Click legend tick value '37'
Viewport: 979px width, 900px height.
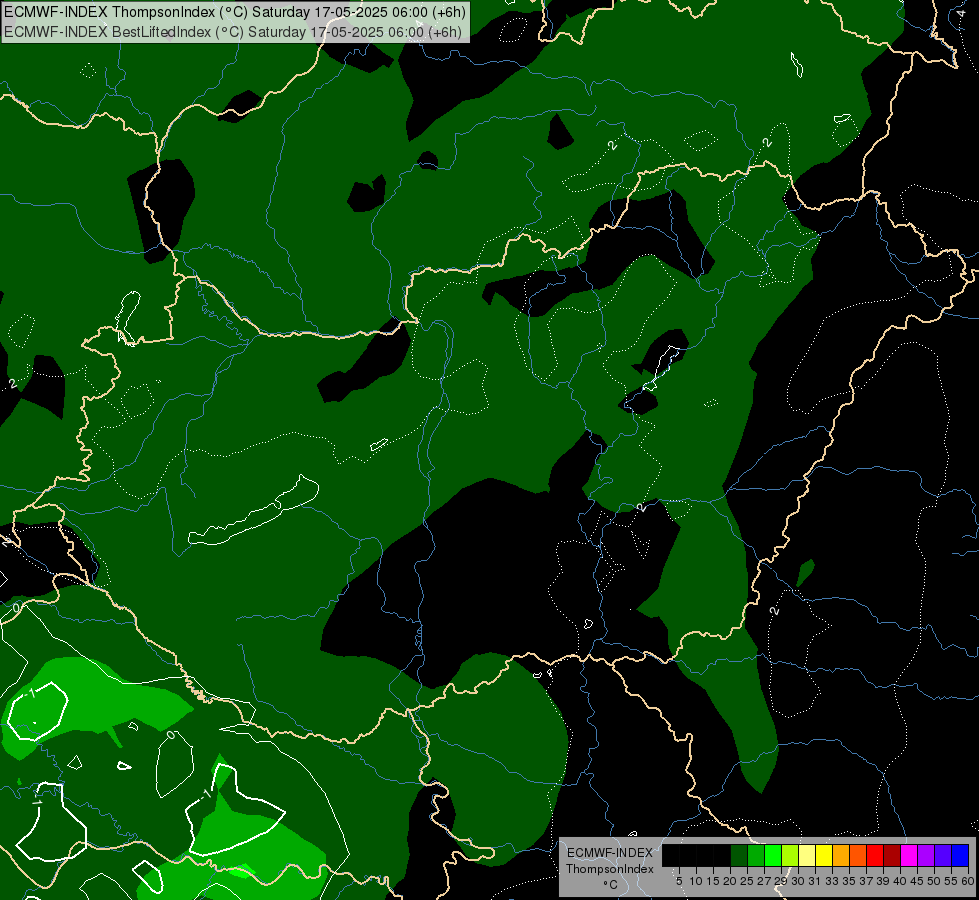[x=866, y=881]
